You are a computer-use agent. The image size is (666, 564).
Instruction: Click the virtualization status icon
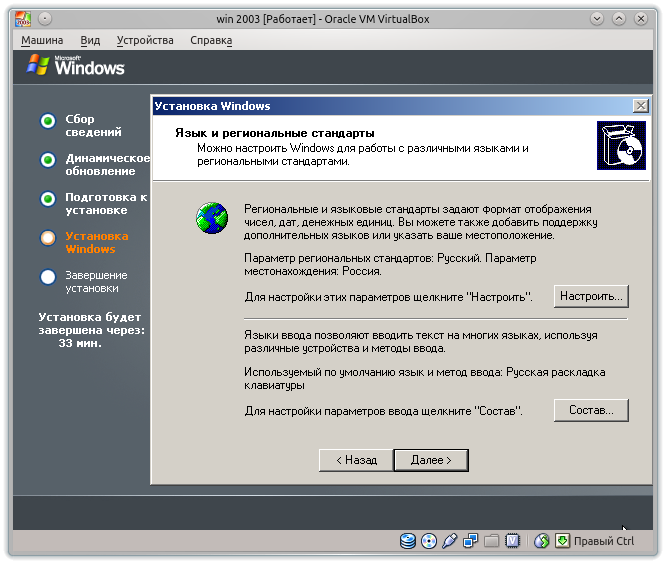512,541
